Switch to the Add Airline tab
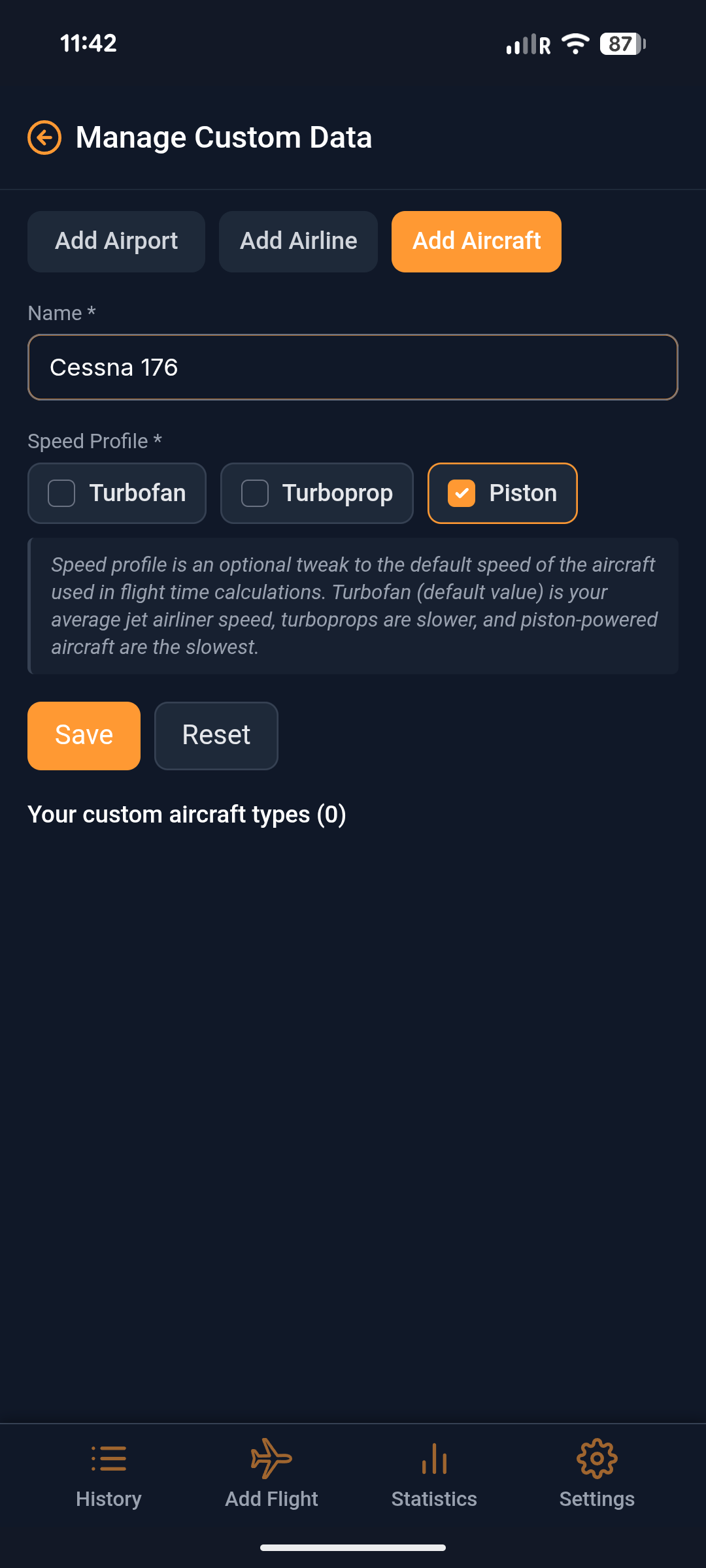Image resolution: width=706 pixels, height=1568 pixels. (x=297, y=241)
